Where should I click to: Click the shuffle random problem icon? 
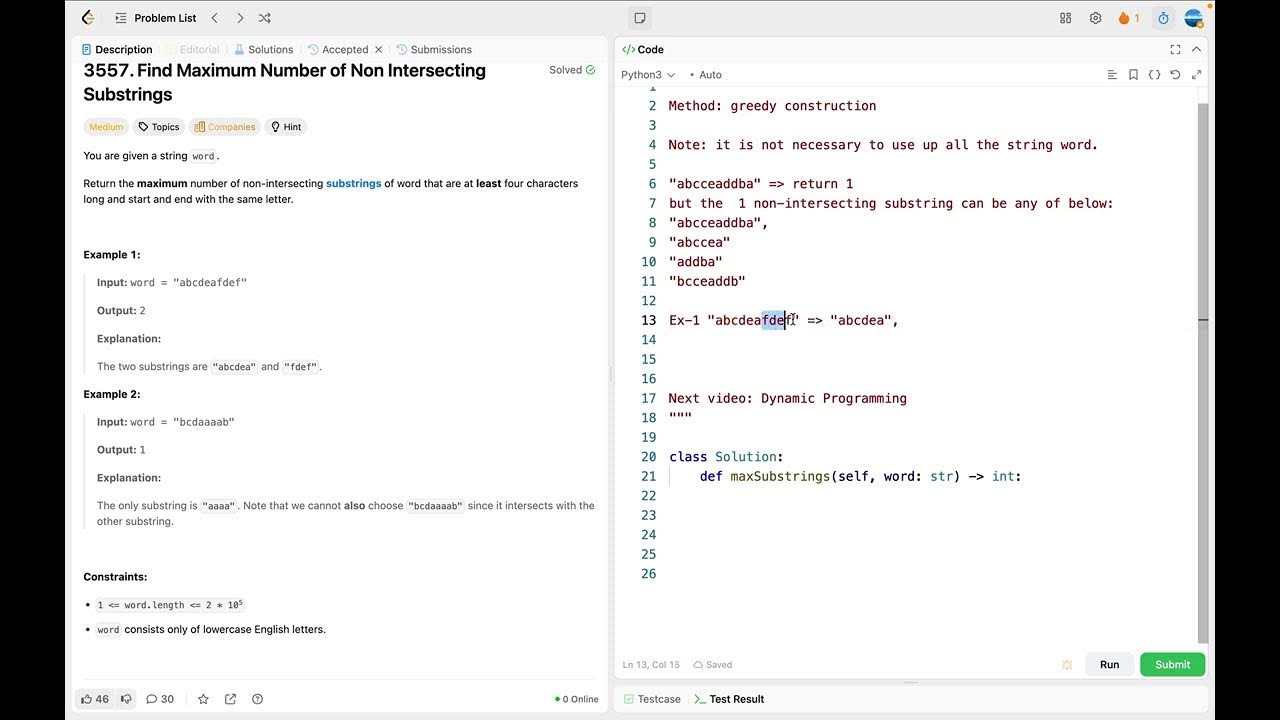pyautogui.click(x=264, y=18)
